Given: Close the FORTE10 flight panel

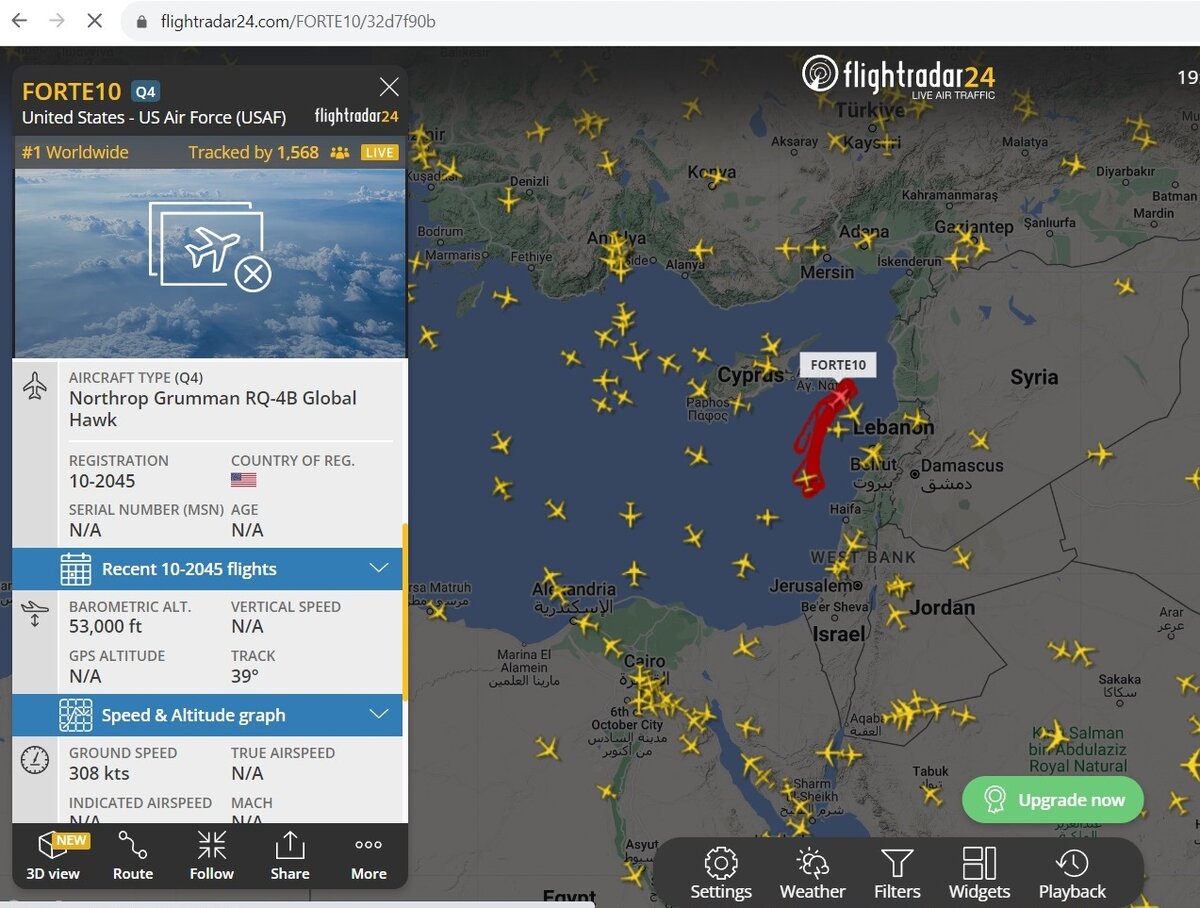Looking at the screenshot, I should click(x=389, y=87).
